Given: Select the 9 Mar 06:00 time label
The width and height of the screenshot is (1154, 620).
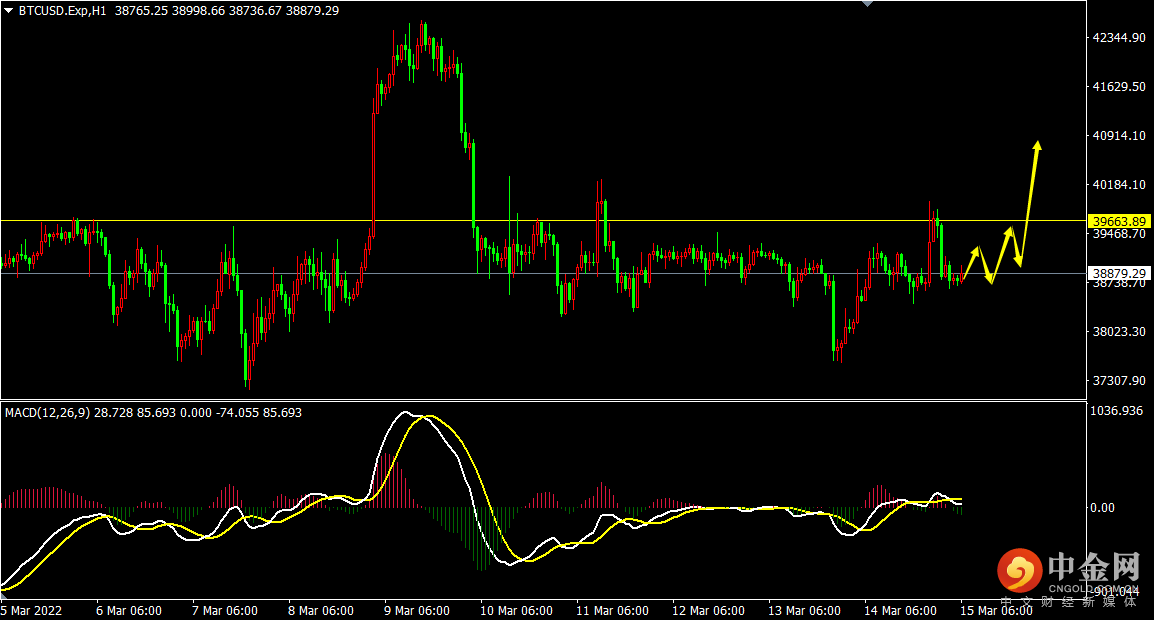Looking at the screenshot, I should point(417,610).
